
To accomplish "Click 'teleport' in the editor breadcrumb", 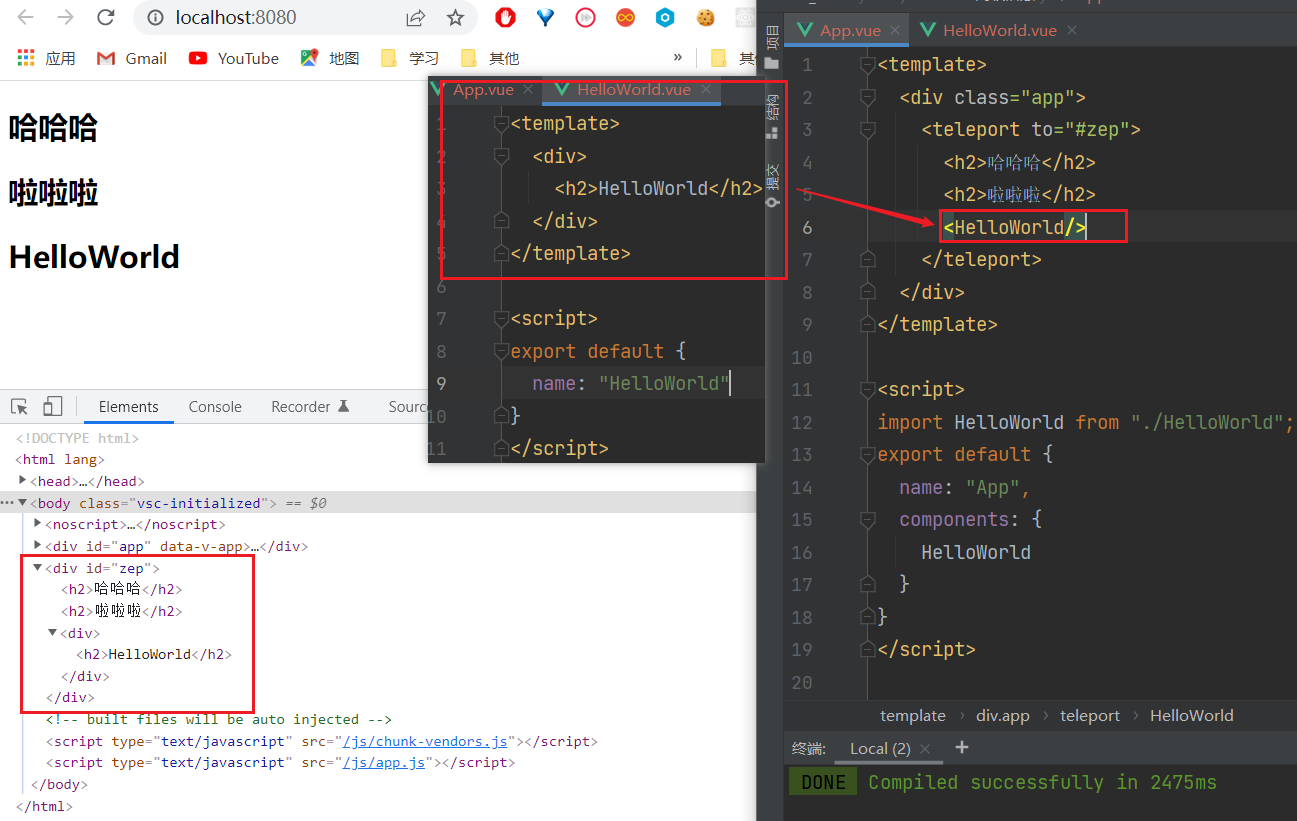I will [x=1090, y=716].
